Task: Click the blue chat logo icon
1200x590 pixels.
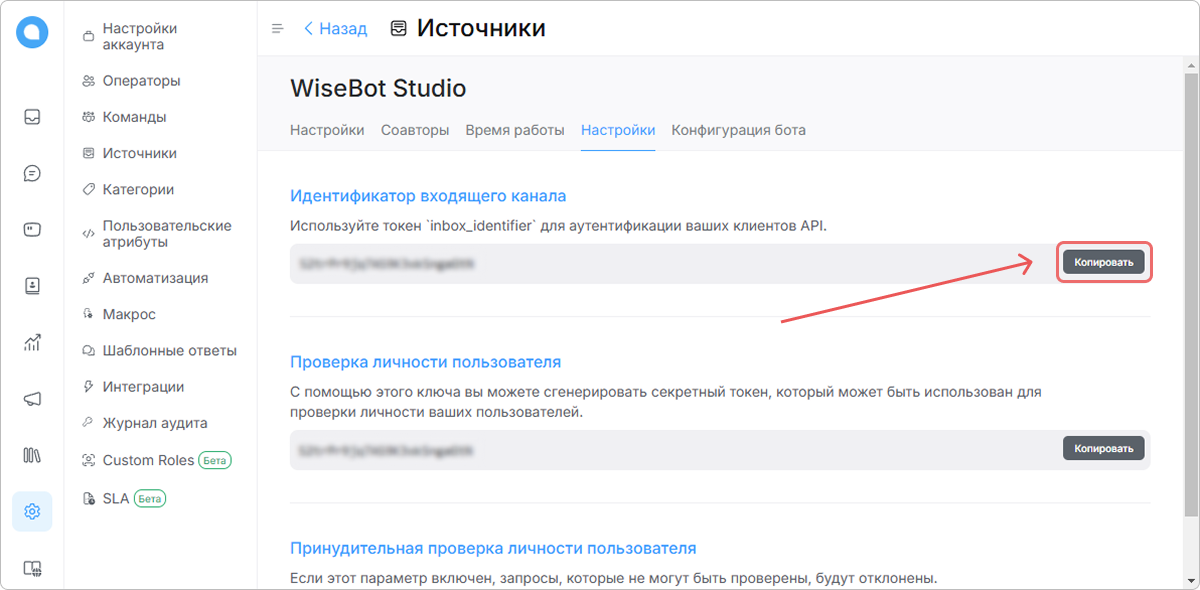Action: (32, 32)
